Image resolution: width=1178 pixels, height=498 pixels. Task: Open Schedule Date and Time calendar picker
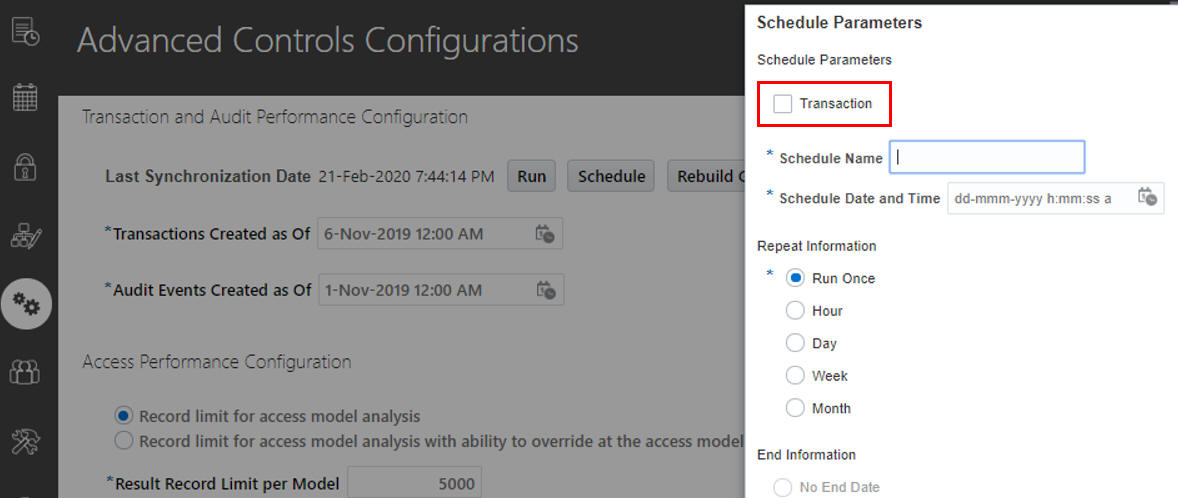point(1146,198)
